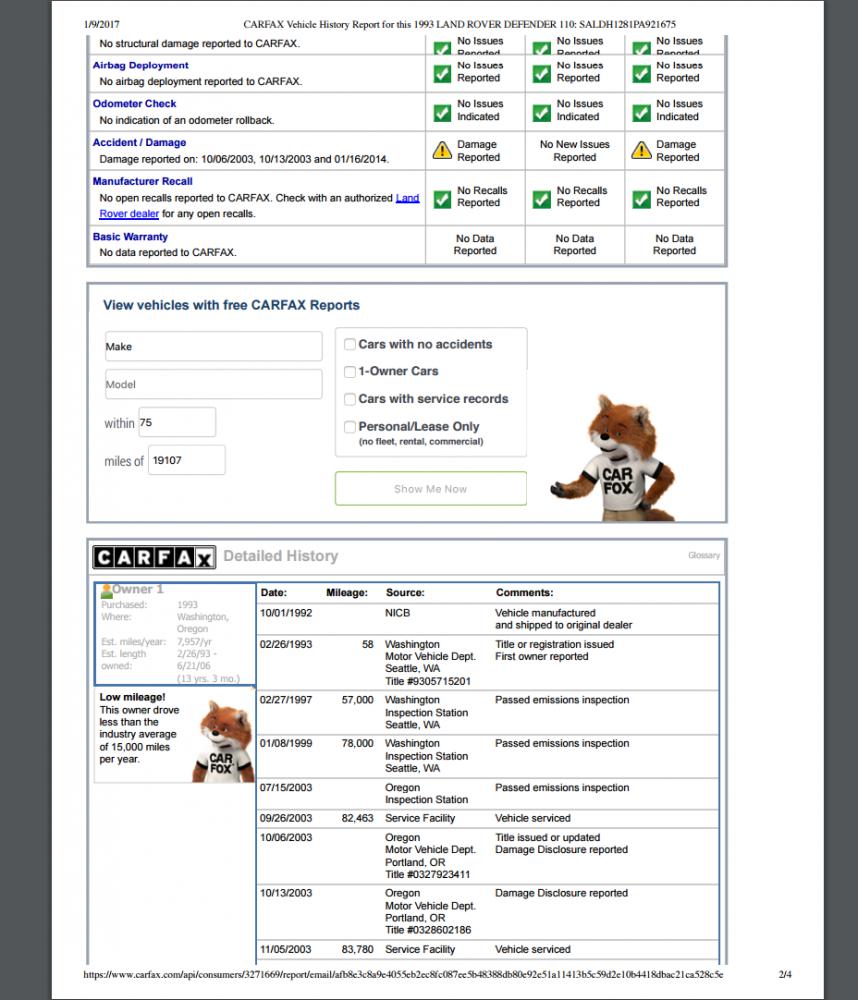
Task: Click the NICB source entry
Action: point(397,613)
